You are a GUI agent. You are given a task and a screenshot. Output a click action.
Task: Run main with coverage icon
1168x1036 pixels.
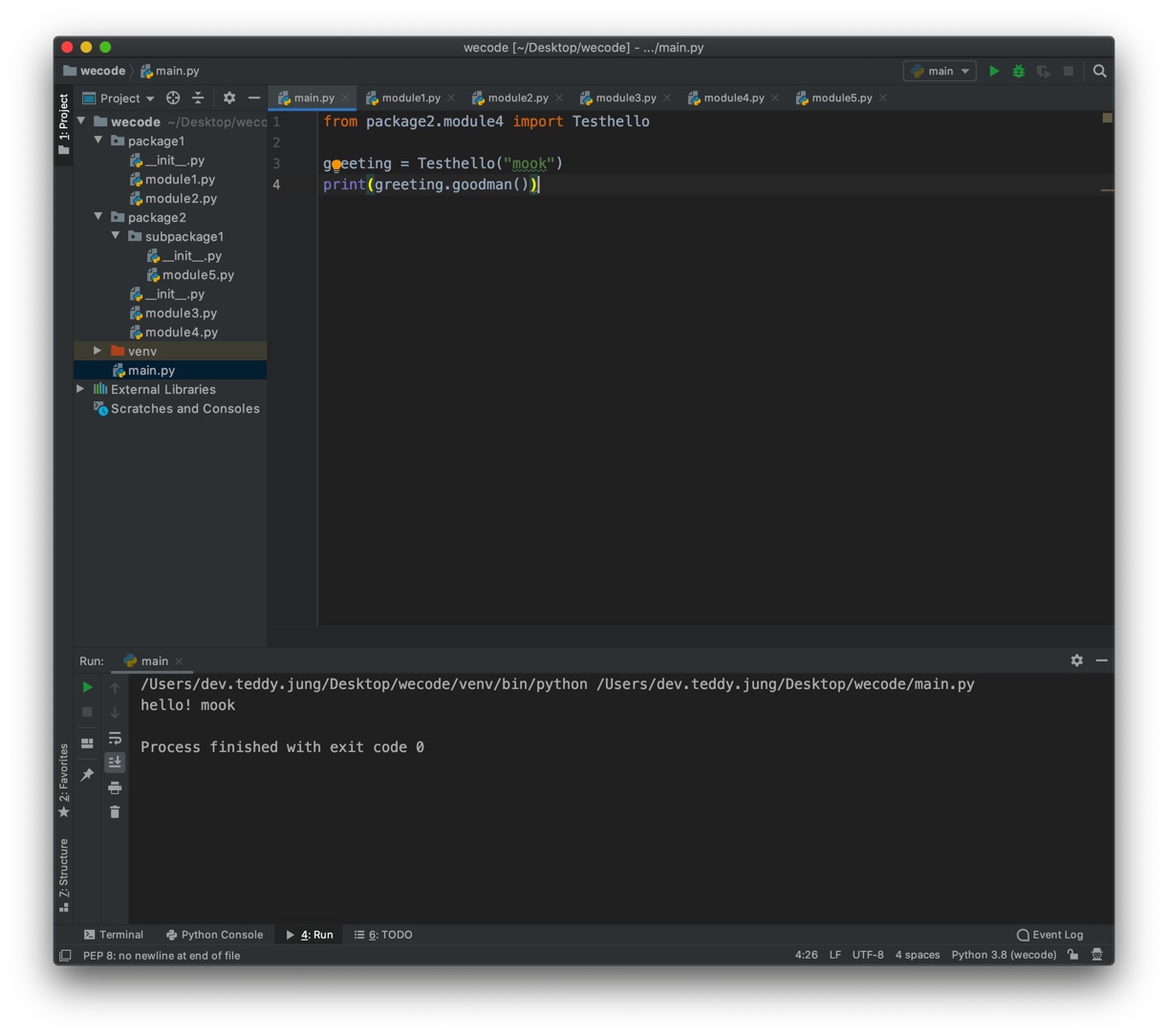coord(1041,72)
